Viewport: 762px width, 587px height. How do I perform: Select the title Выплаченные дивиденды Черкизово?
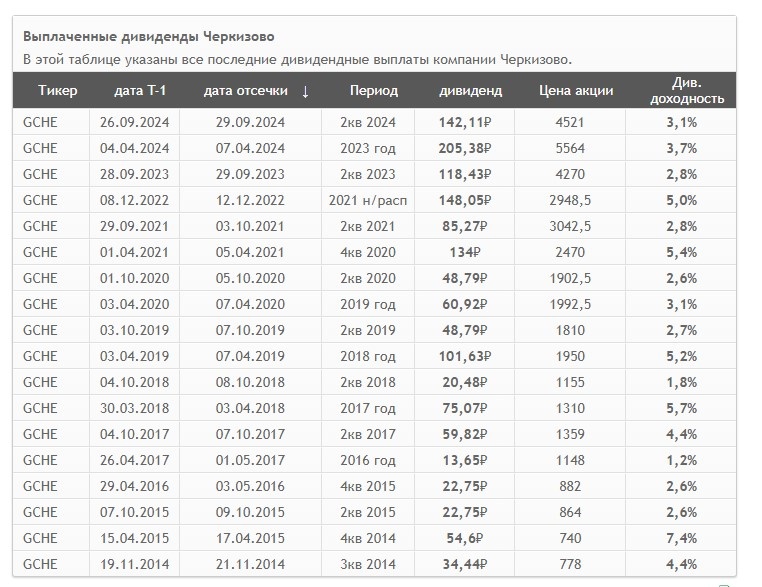pos(149,36)
